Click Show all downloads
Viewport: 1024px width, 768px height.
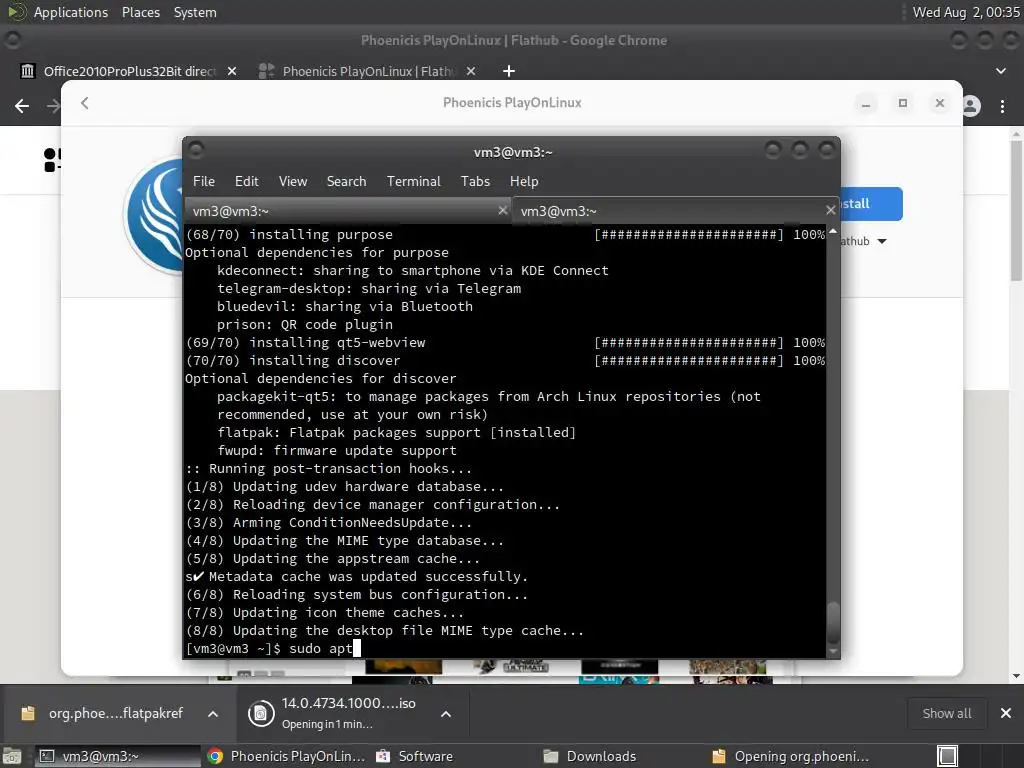coord(946,713)
